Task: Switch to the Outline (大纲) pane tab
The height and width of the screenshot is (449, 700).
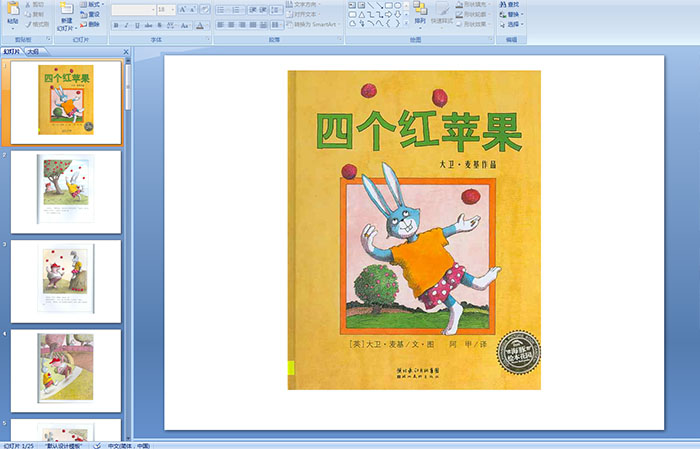Action: coord(34,52)
